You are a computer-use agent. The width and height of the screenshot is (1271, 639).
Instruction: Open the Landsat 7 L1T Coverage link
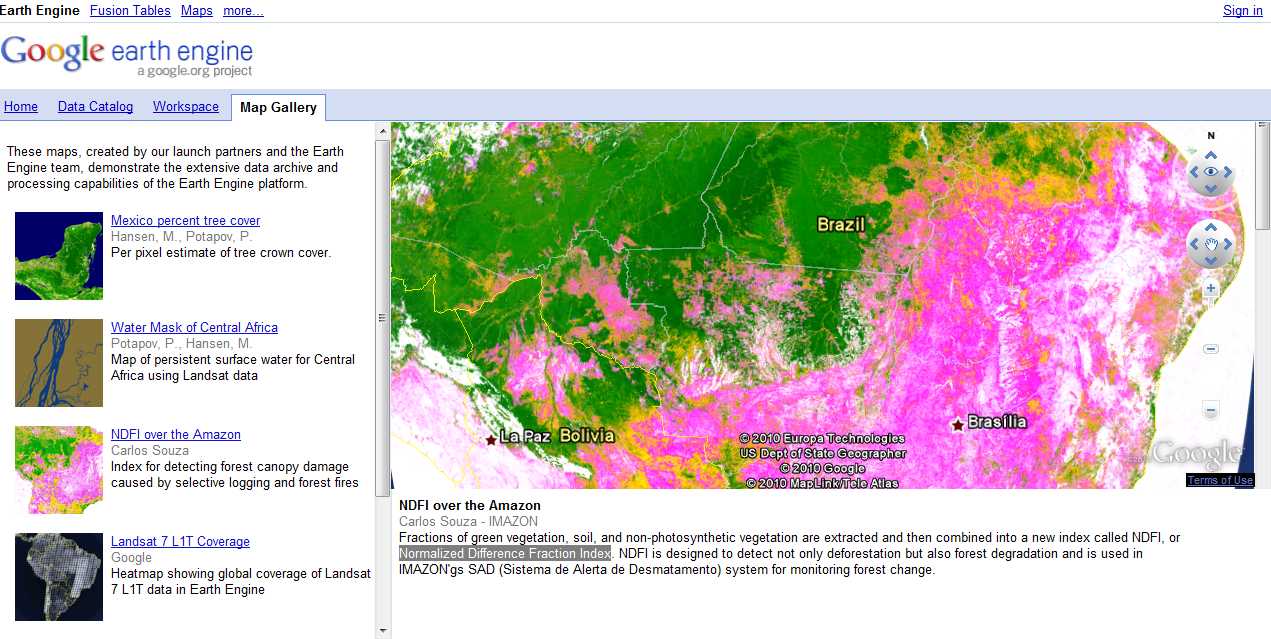pos(180,541)
